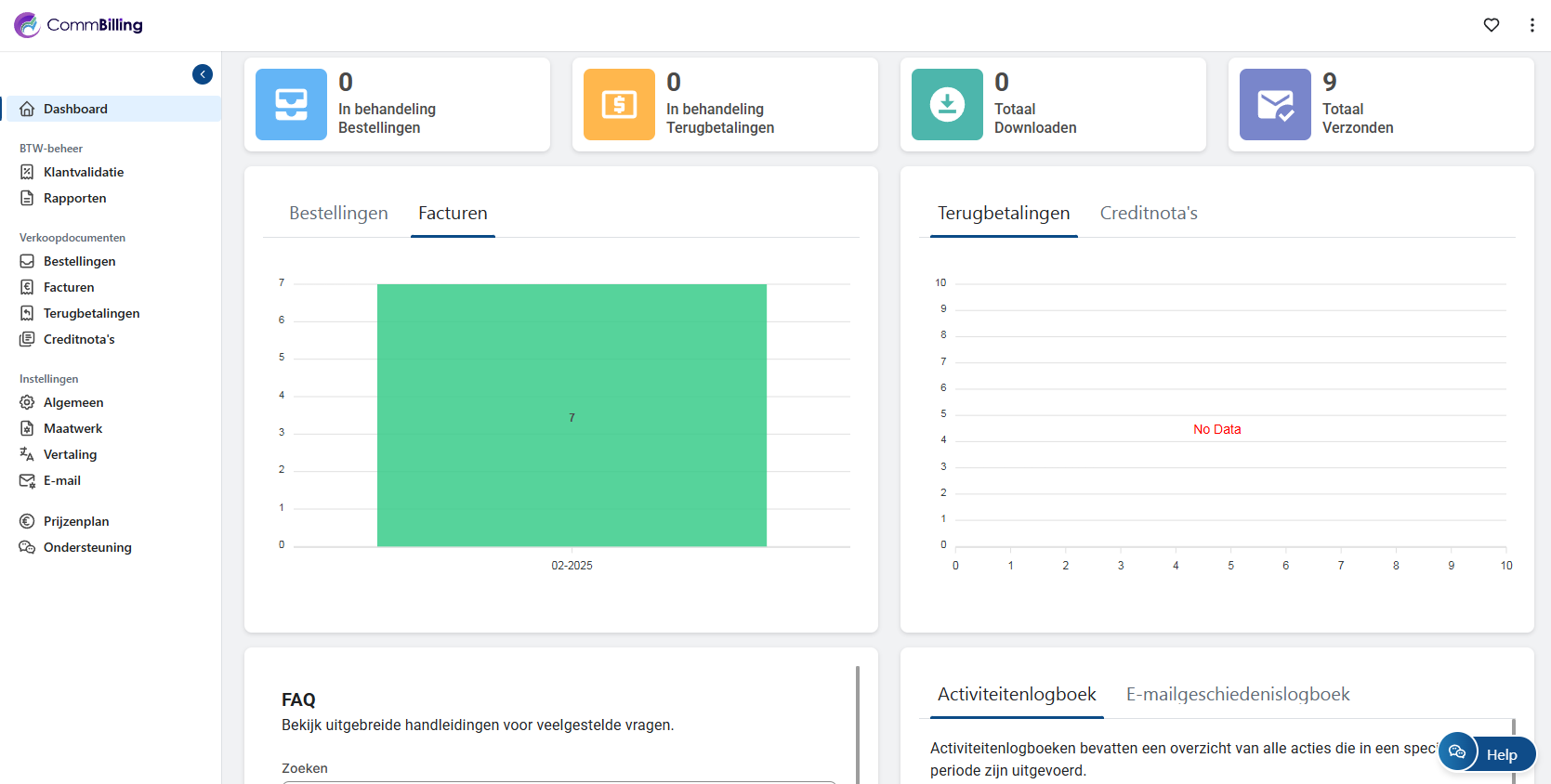Open the E-mailgeschiedenislogboek tab
The image size is (1551, 784).
pyautogui.click(x=1238, y=694)
